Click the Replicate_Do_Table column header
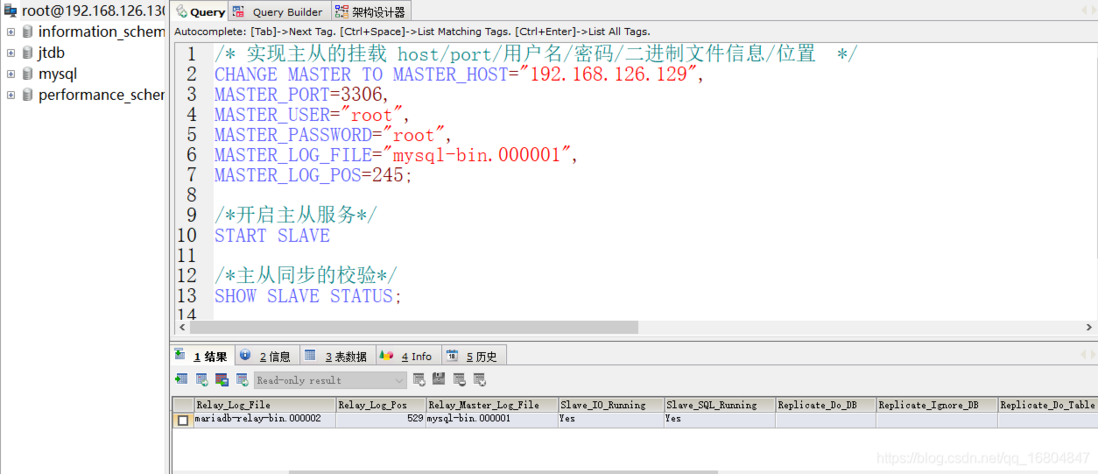Image resolution: width=1098 pixels, height=474 pixels. point(1048,405)
